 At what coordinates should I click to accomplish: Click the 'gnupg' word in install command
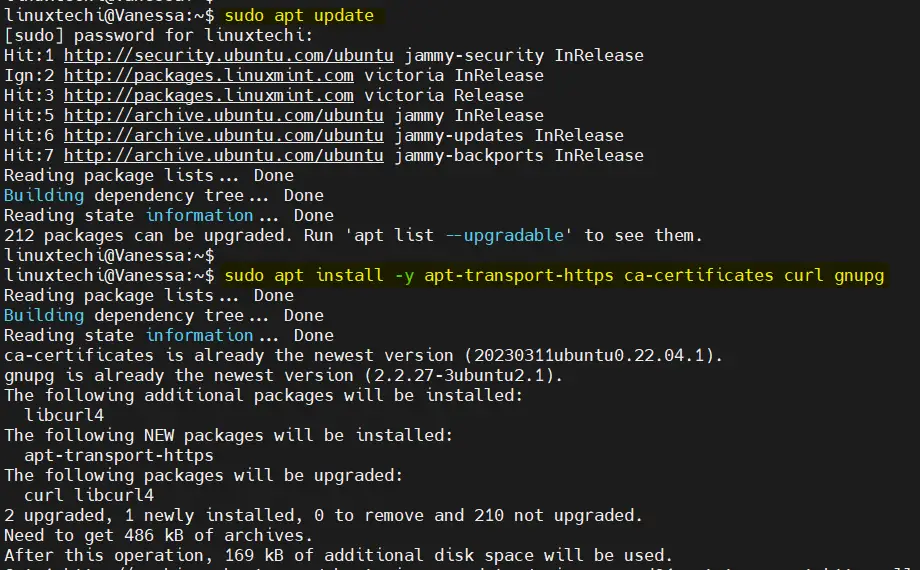(859, 275)
